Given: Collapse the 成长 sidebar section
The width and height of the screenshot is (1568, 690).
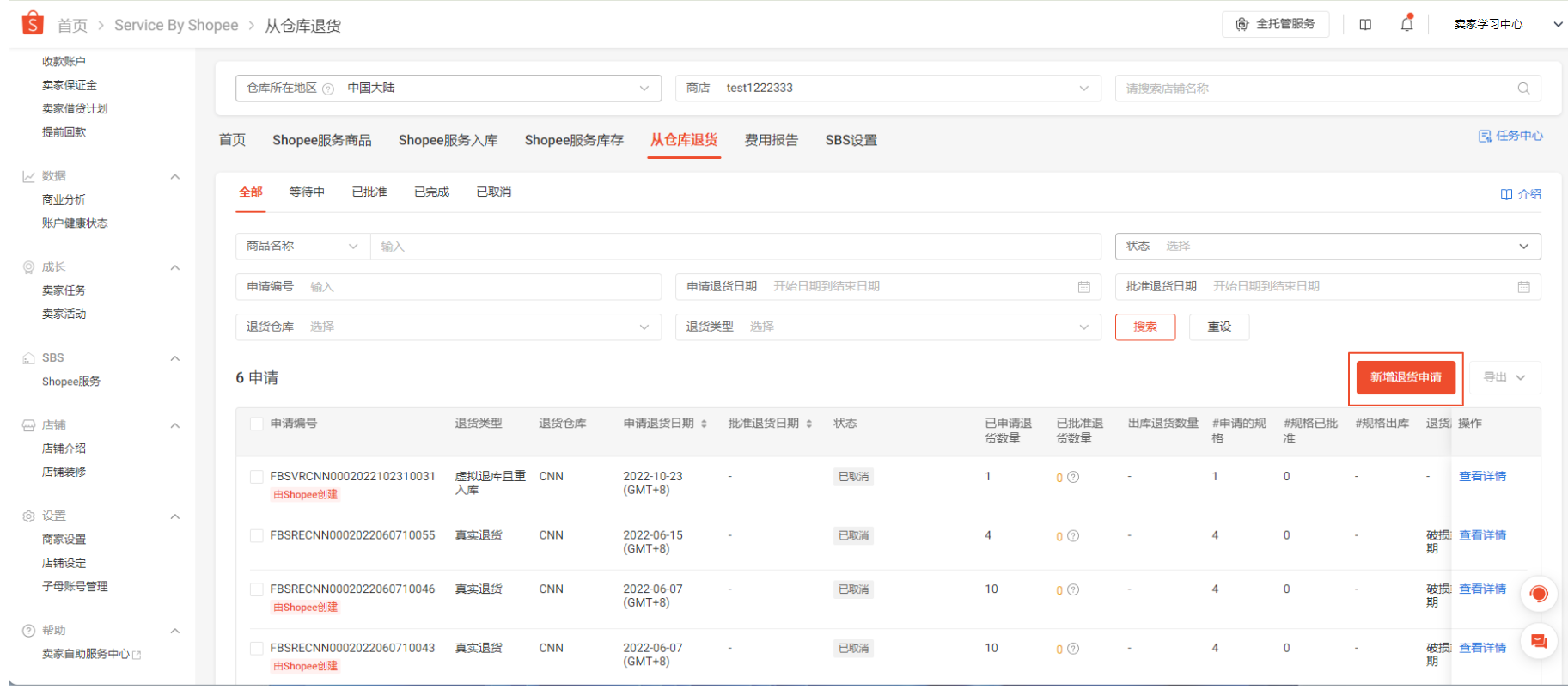Looking at the screenshot, I should 175,268.
